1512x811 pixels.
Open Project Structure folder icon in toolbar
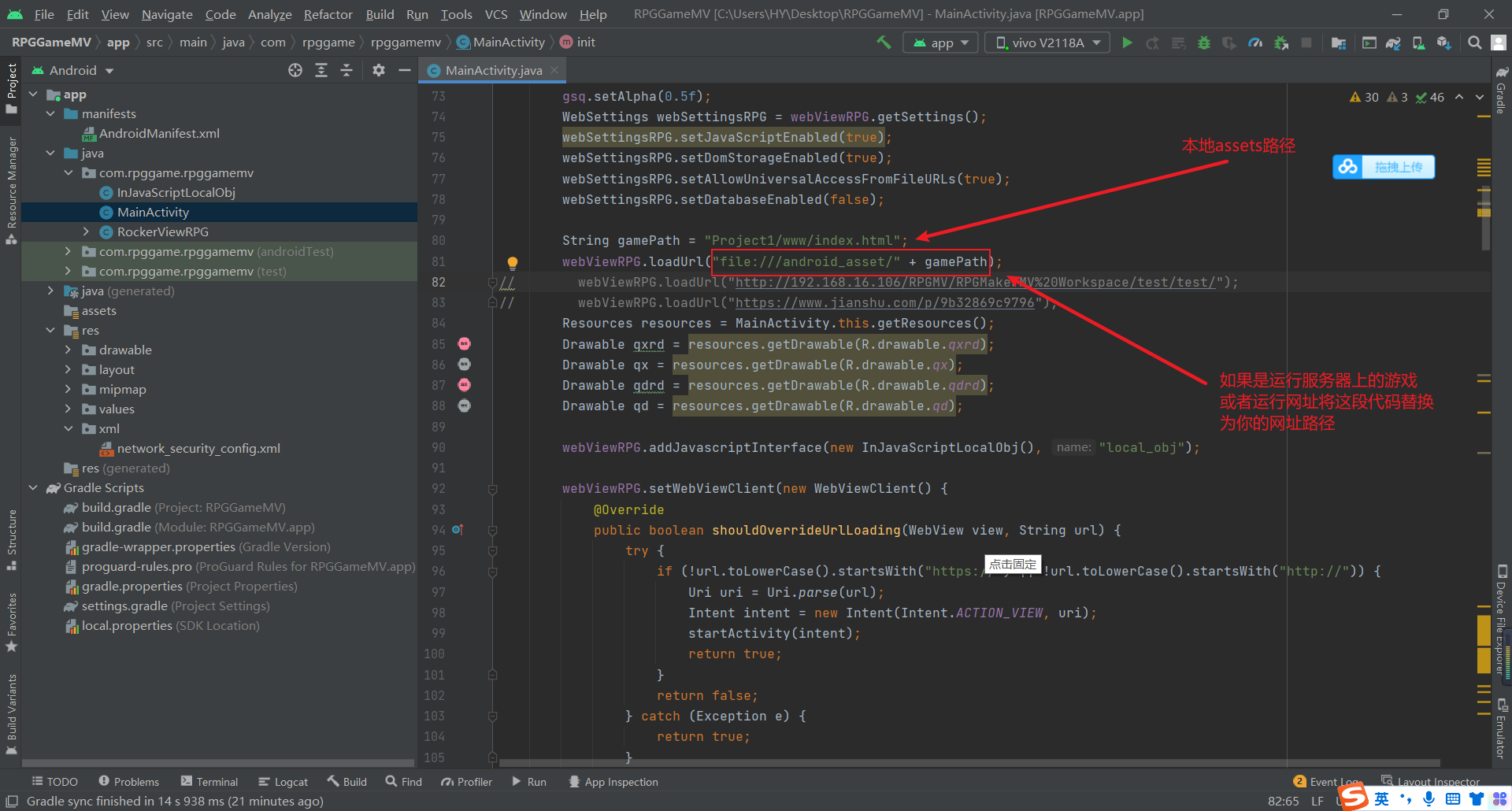tap(1338, 43)
